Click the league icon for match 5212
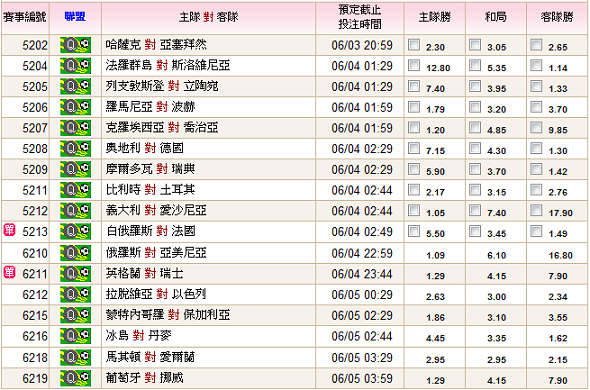The image size is (590, 390). point(75,211)
